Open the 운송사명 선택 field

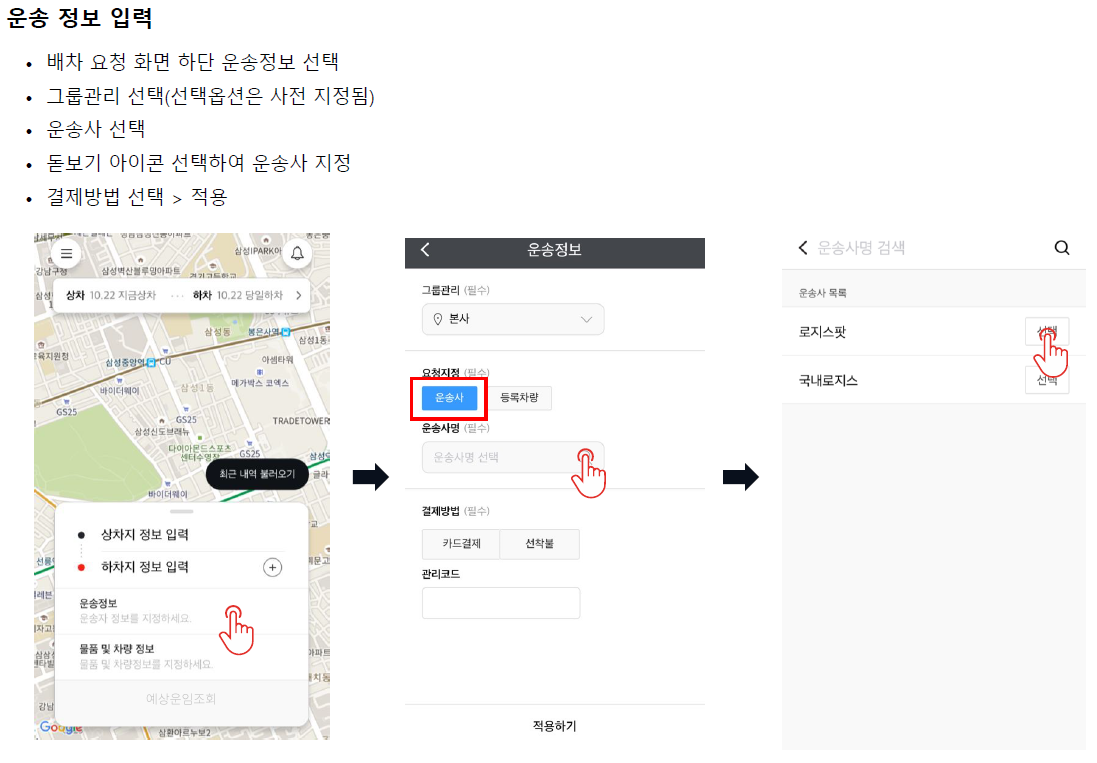pos(513,457)
